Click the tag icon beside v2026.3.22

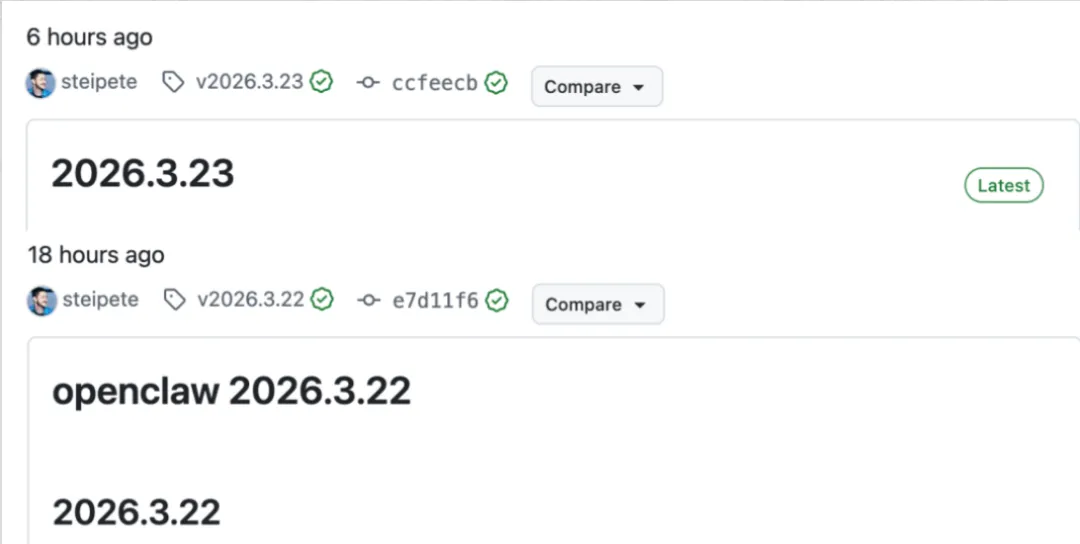point(174,300)
